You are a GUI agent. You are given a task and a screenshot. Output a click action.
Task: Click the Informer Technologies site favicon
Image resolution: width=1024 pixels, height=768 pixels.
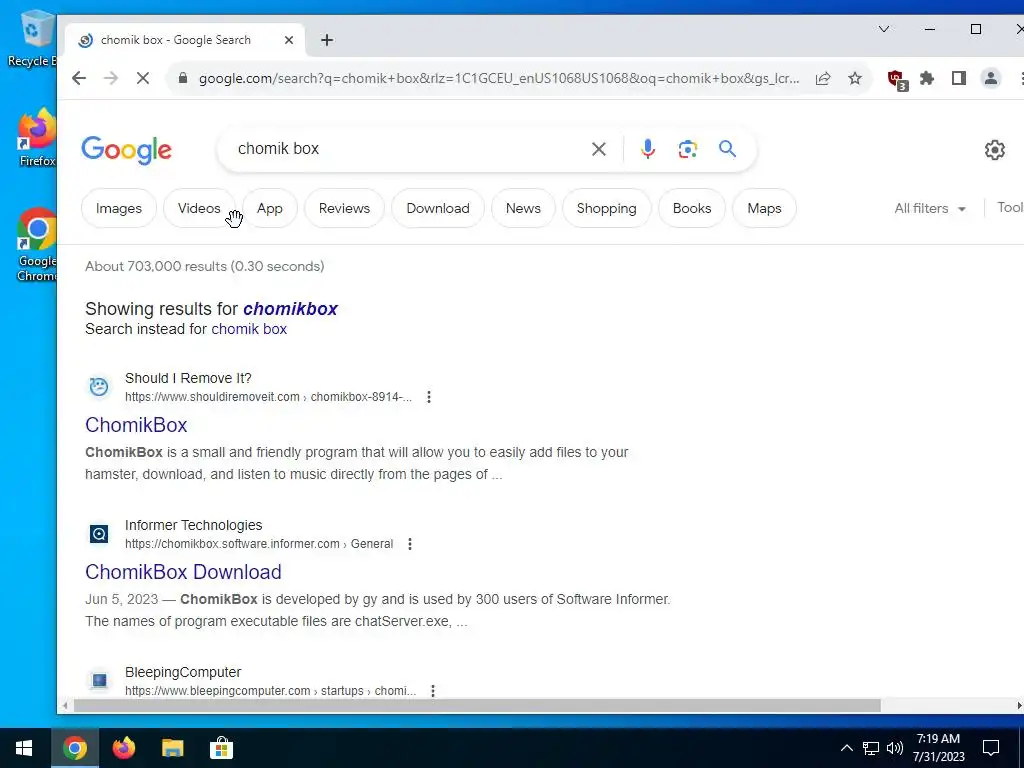99,534
